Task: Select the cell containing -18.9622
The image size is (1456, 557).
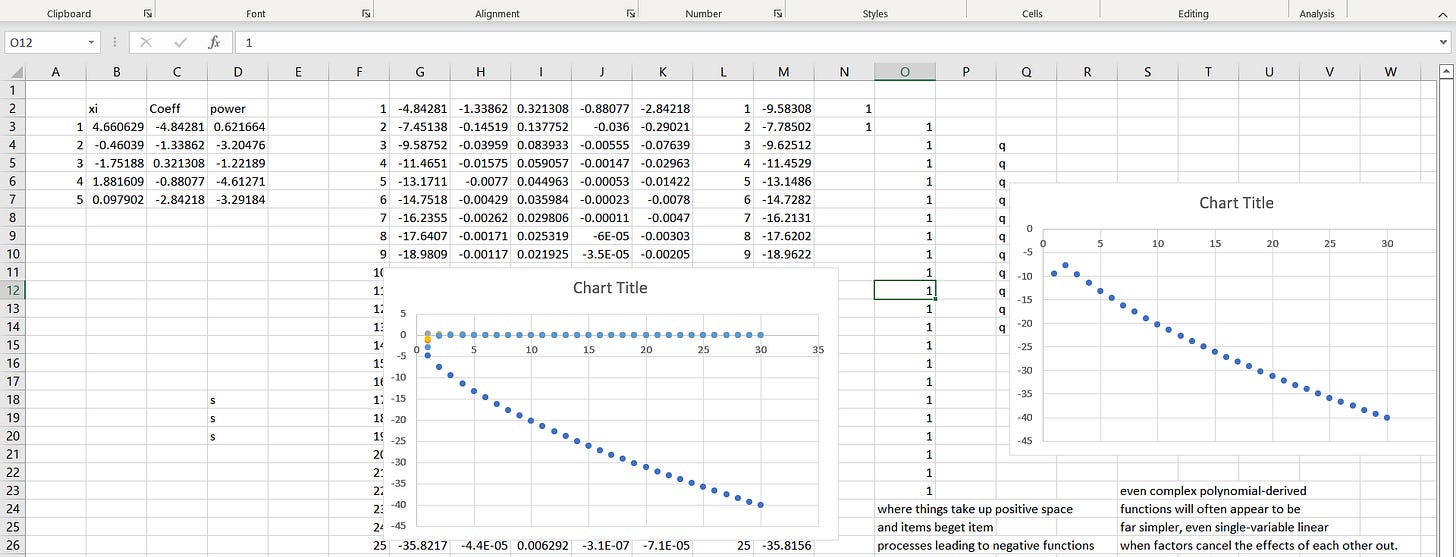Action: click(x=783, y=254)
